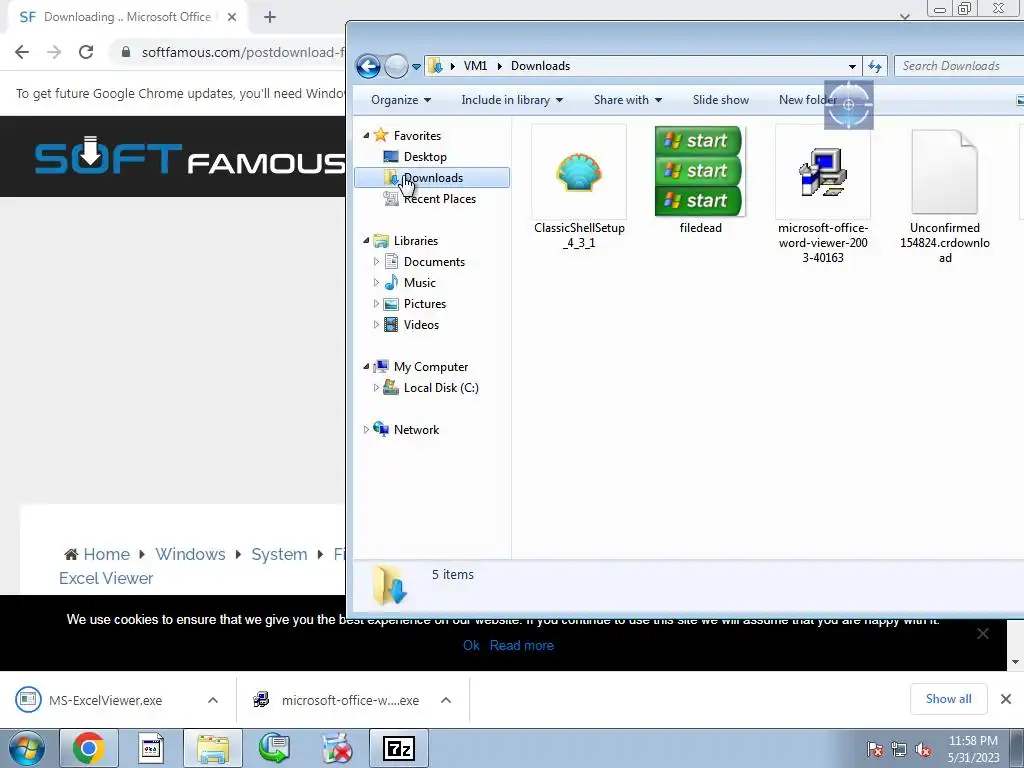1024x768 pixels.
Task: Click VM1 in the address breadcrumb
Action: pyautogui.click(x=475, y=66)
